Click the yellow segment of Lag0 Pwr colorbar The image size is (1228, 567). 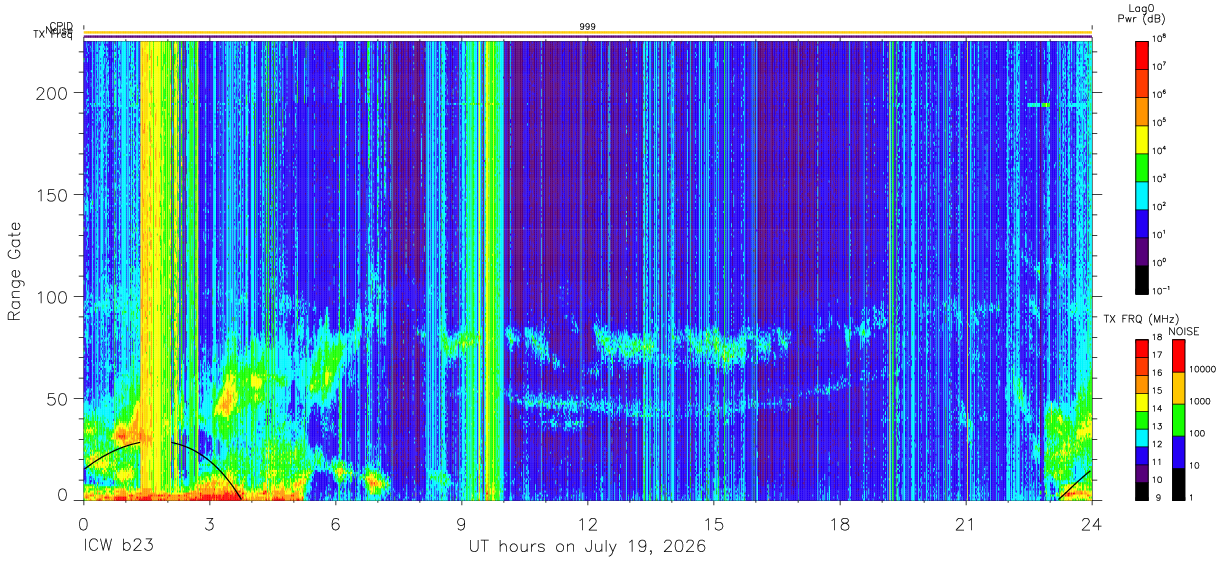click(x=1142, y=138)
